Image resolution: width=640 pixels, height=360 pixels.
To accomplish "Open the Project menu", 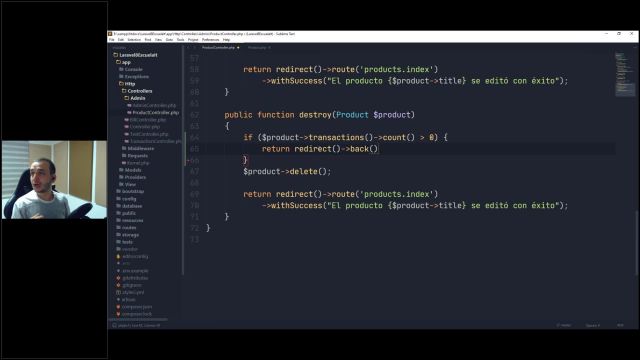I will click(x=193, y=40).
